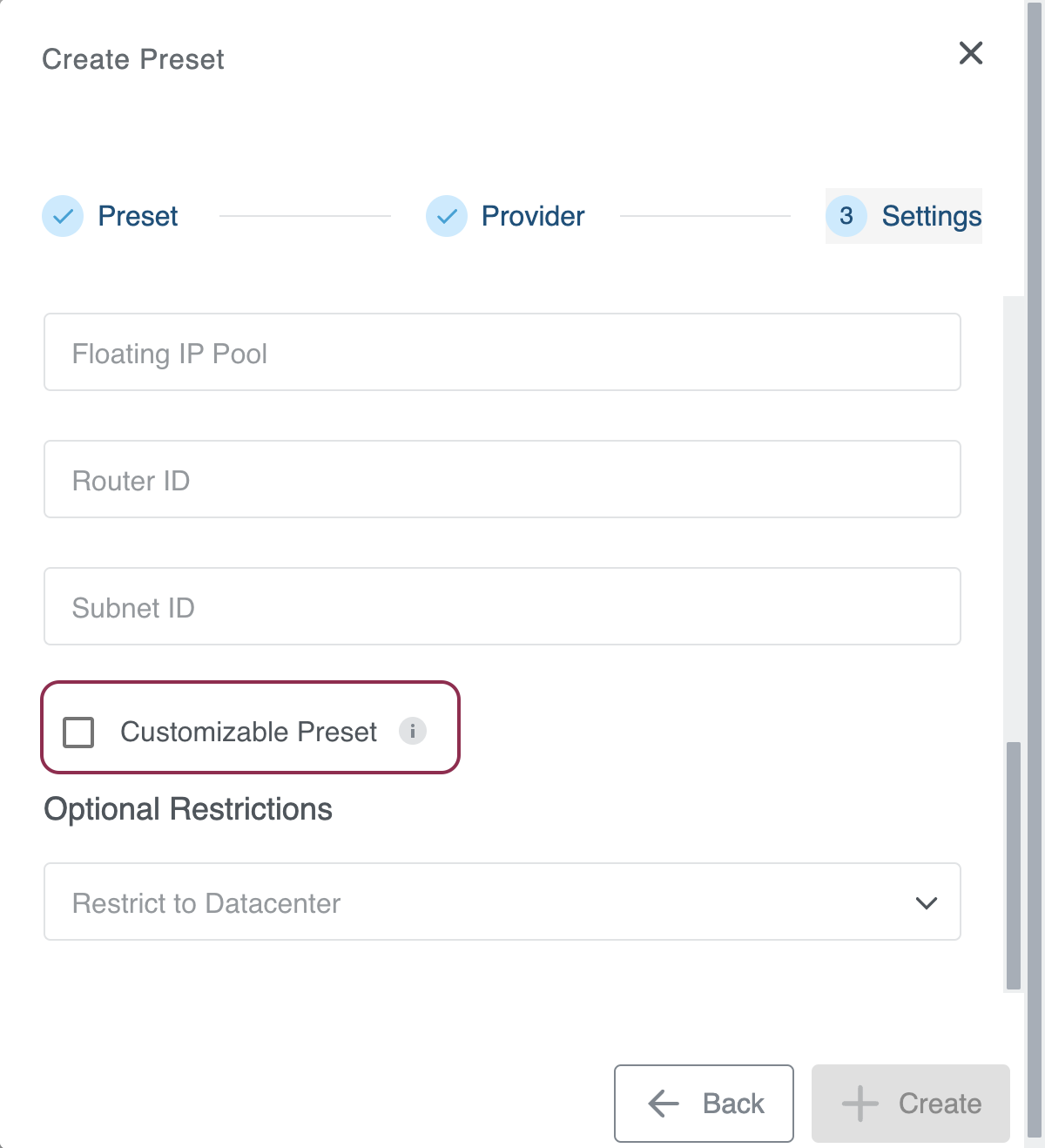Click the Floating IP Pool input field
This screenshot has height=1148, width=1045.
pos(502,352)
